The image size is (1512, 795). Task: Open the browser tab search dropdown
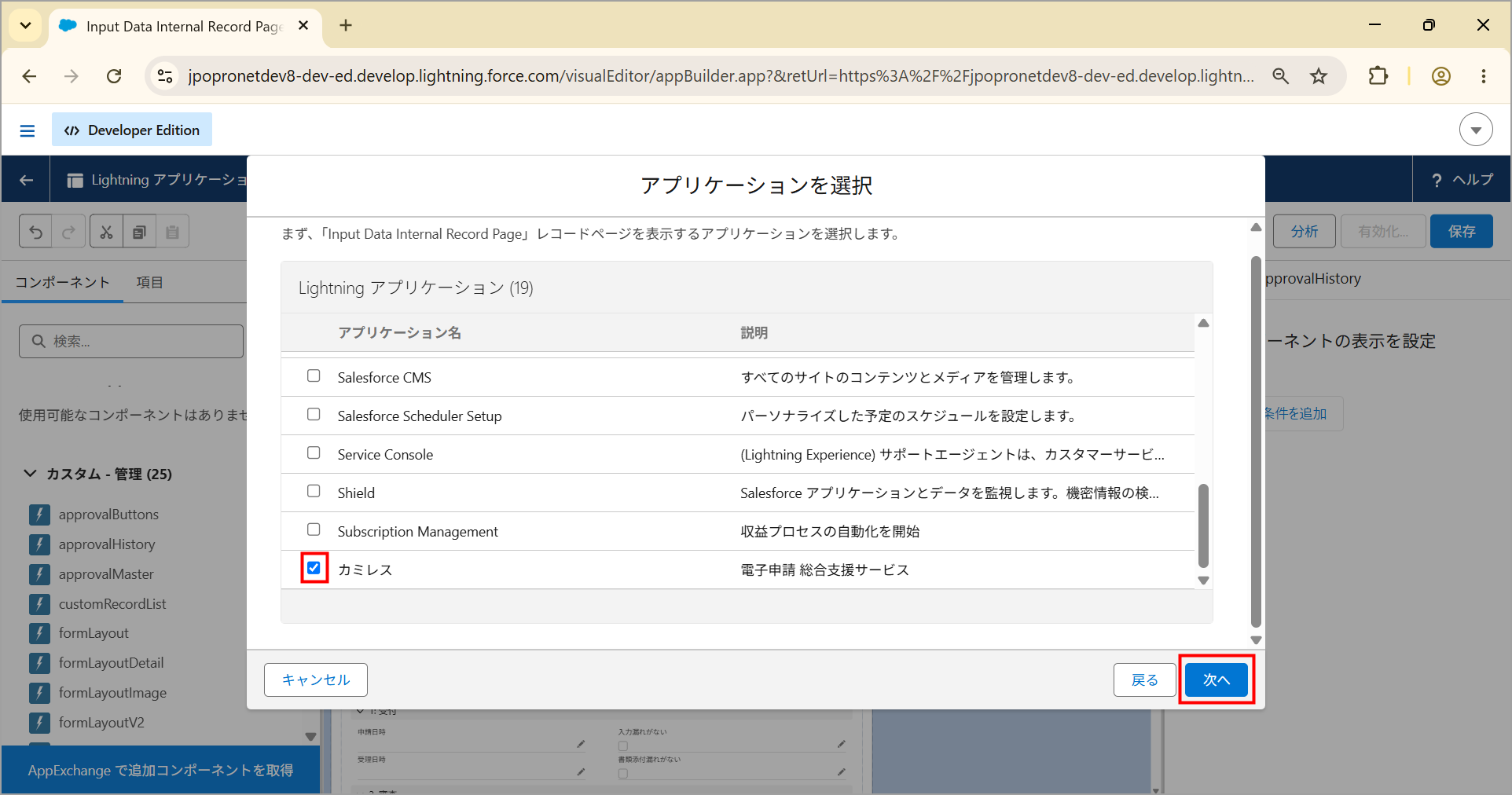26,26
